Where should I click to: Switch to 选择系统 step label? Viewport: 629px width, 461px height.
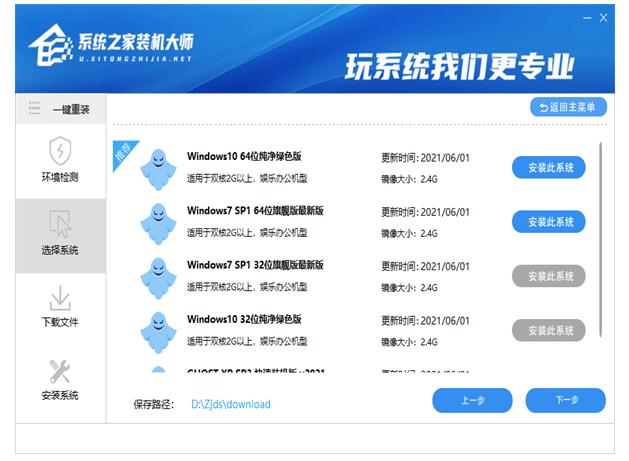click(60, 250)
